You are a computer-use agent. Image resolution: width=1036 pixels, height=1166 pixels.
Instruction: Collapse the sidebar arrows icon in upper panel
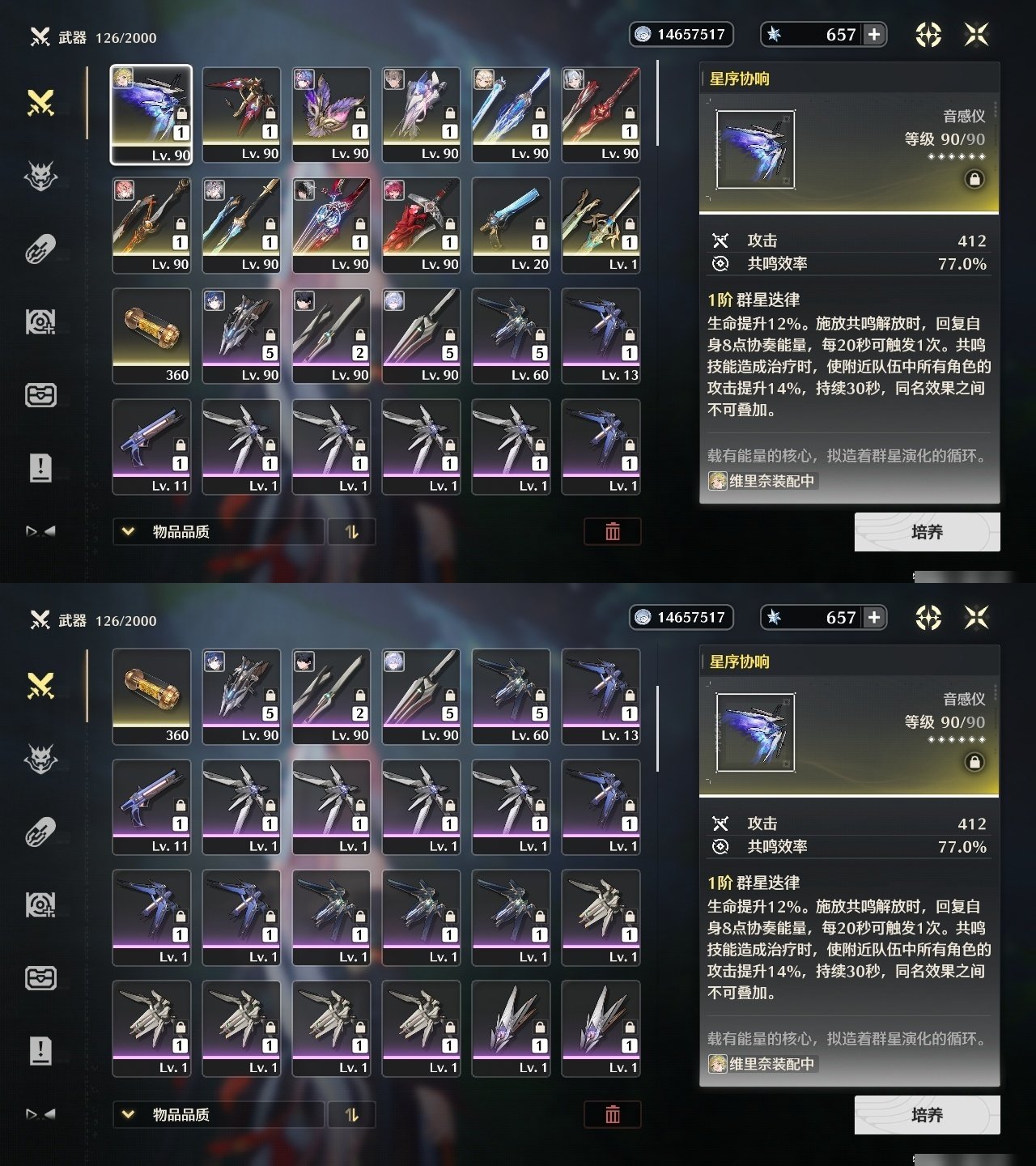tap(40, 531)
